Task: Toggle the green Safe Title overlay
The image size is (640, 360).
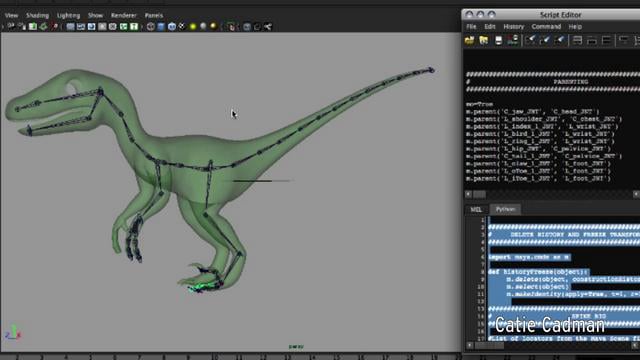Action: coord(134,27)
